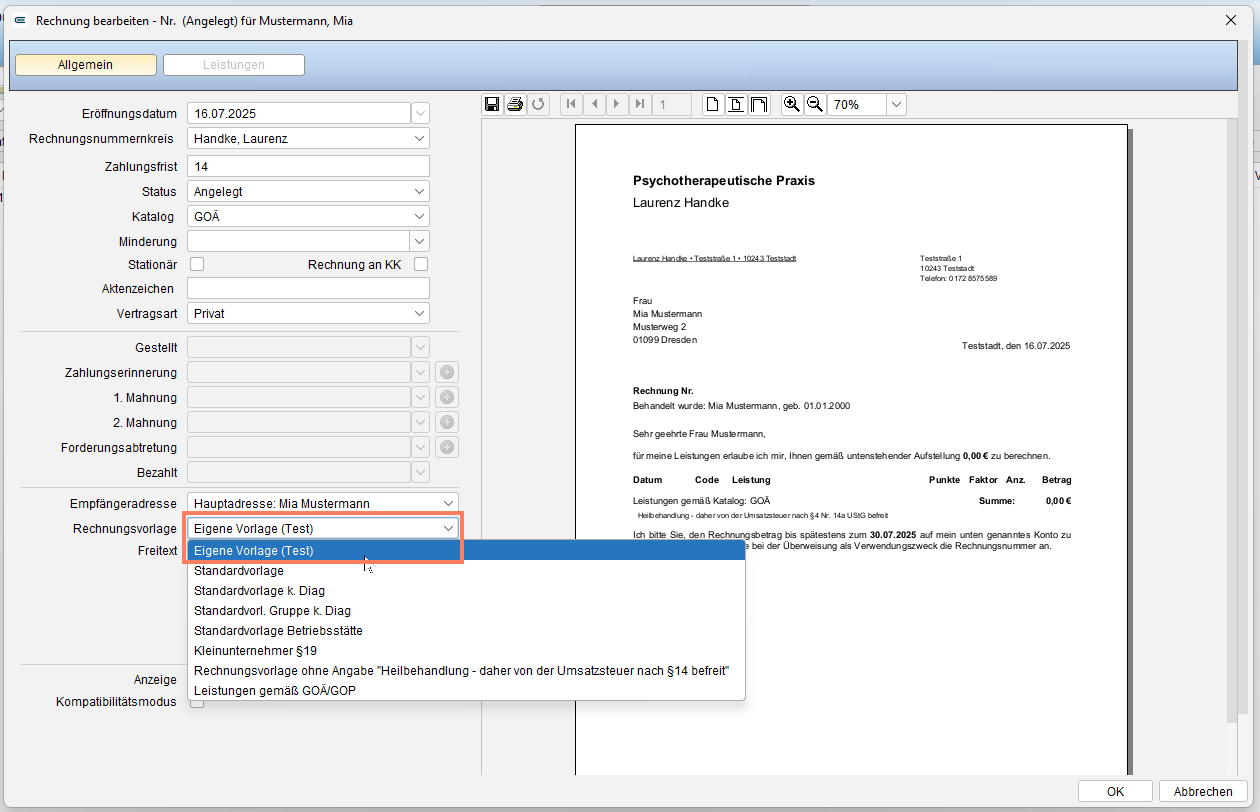Open the 70% zoom level dropdown
1260x812 pixels.
(x=896, y=104)
